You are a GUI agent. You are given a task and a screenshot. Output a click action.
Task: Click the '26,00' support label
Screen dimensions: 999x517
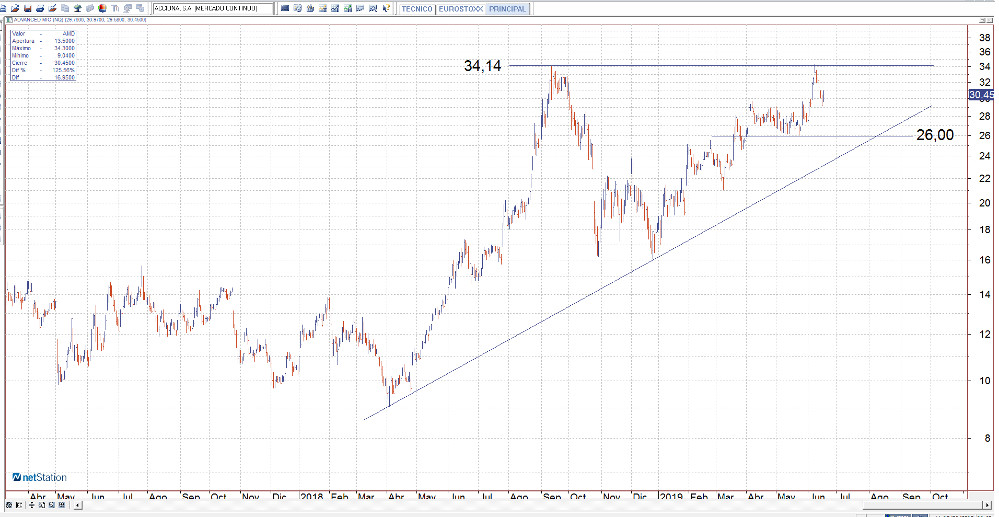[x=935, y=135]
